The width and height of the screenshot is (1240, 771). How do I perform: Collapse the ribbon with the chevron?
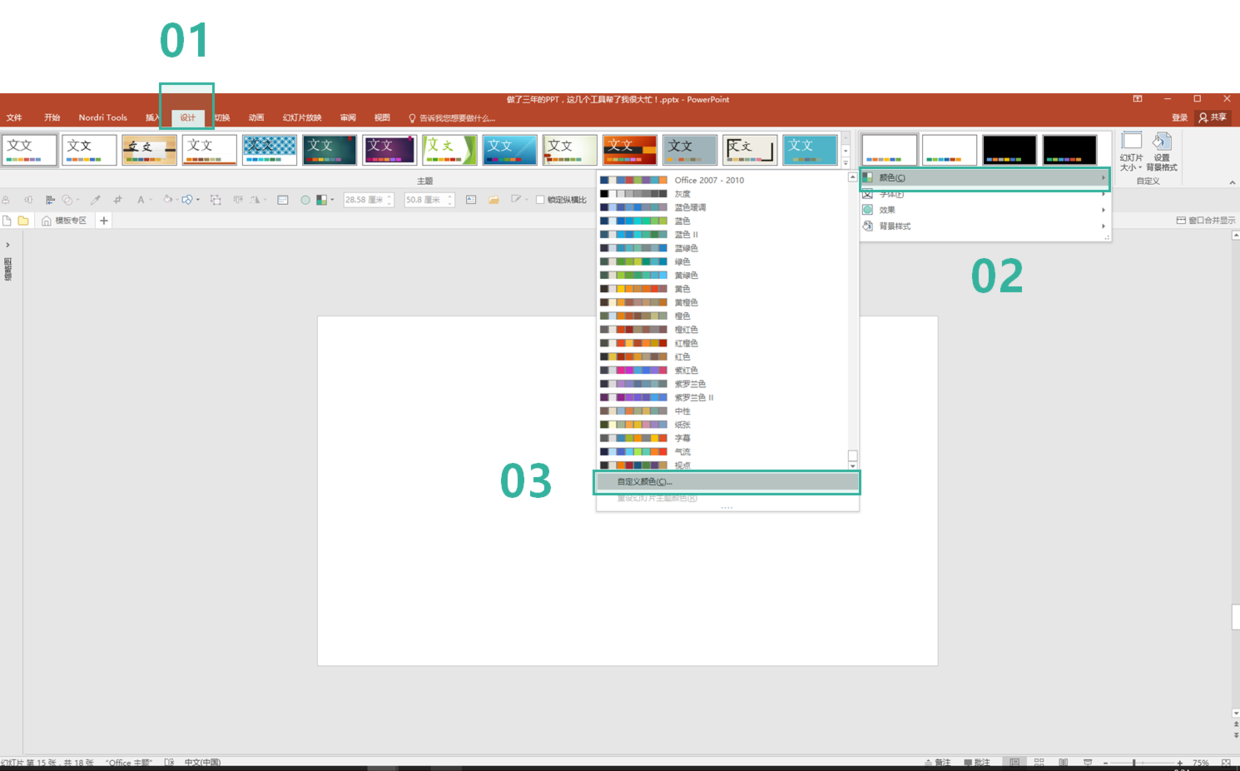point(1232,183)
